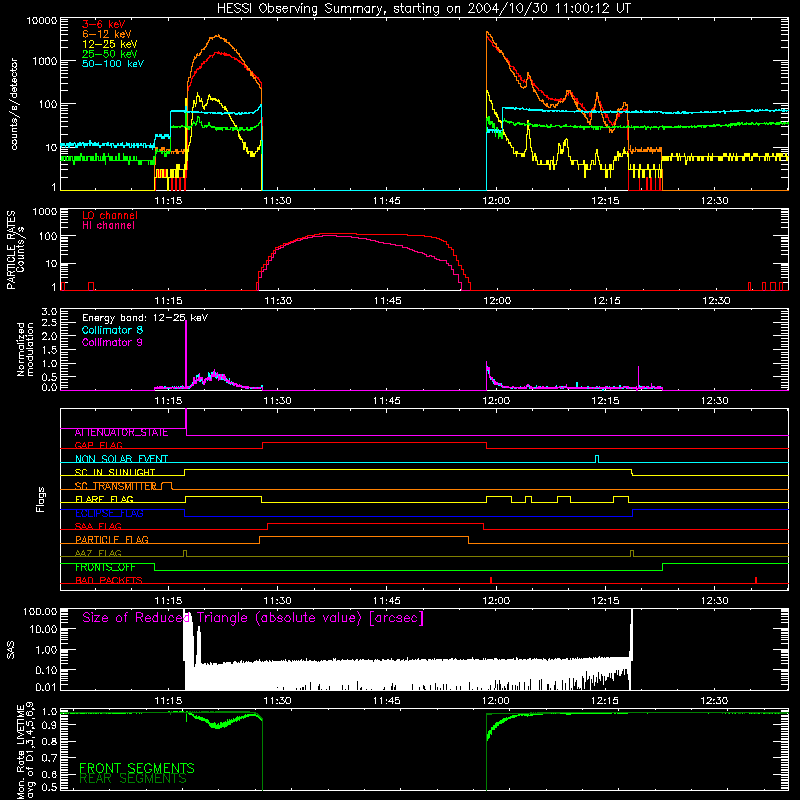Screen dimensions: 800x800
Task: Select the '50-100 keV' legend label
Action: pyautogui.click(x=113, y=64)
